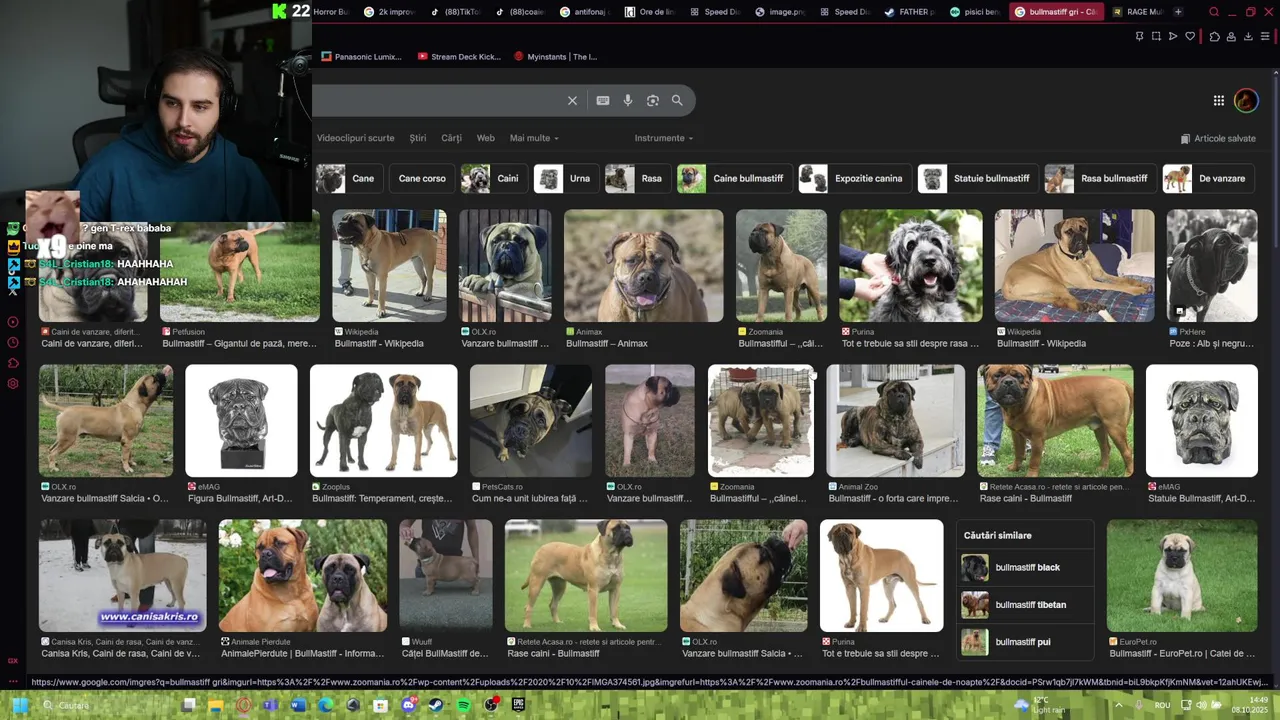The image size is (1280, 720).
Task: Open the Google account avatar
Action: (1246, 100)
